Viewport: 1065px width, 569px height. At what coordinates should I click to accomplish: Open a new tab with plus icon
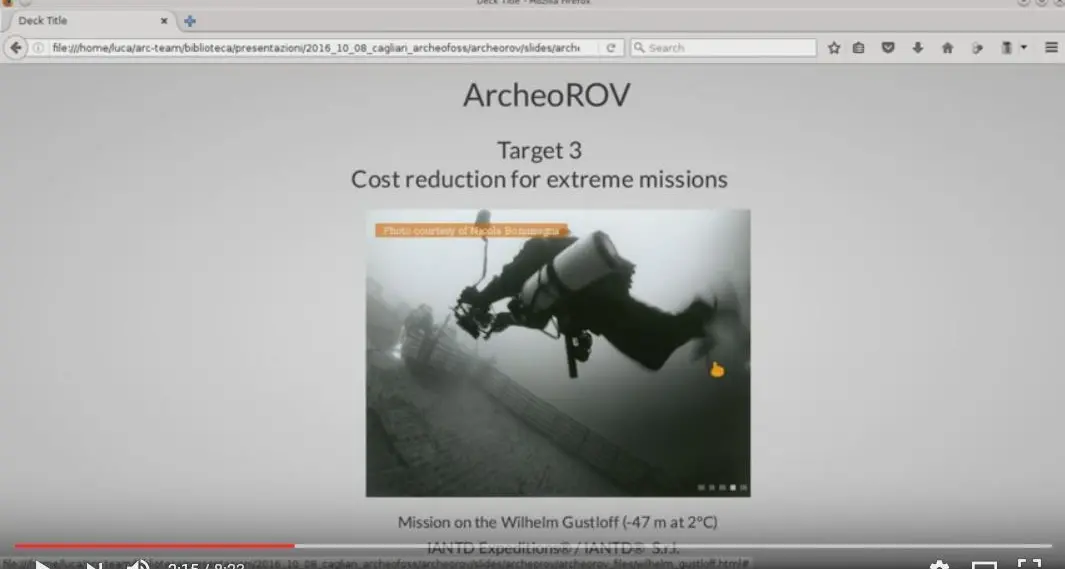click(190, 21)
